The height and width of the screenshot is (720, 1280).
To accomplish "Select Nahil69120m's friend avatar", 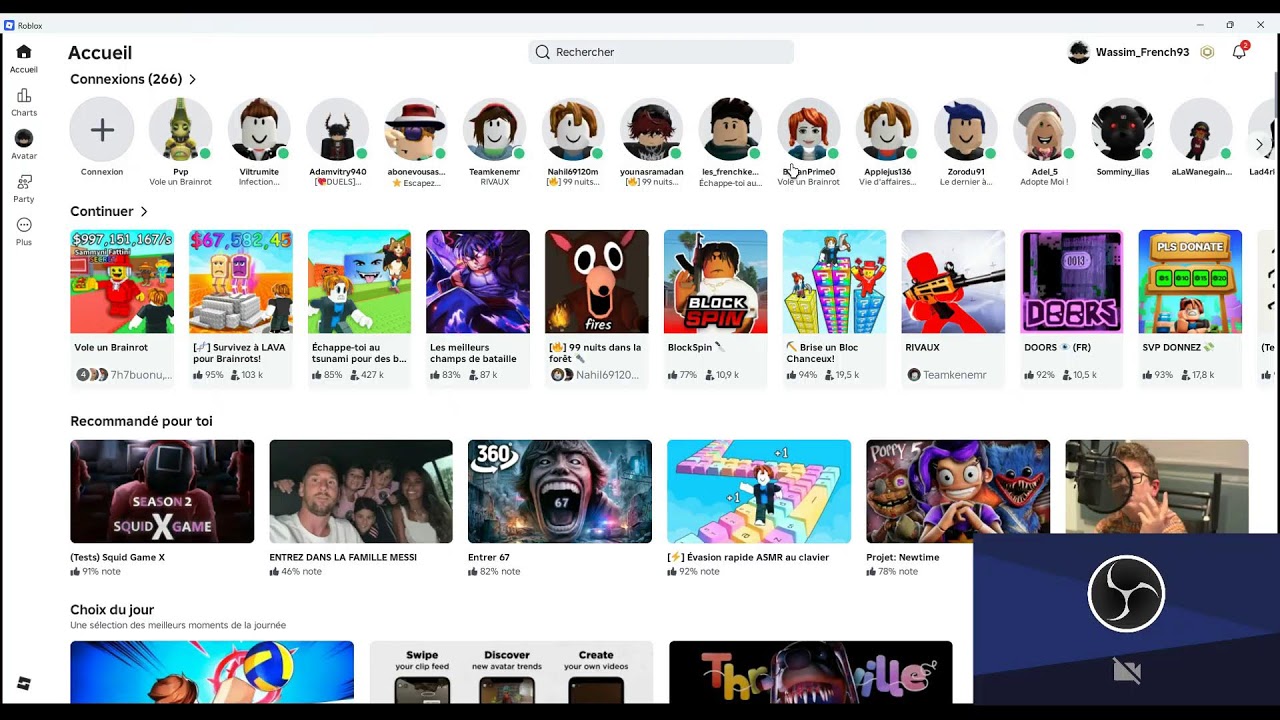I will point(573,130).
